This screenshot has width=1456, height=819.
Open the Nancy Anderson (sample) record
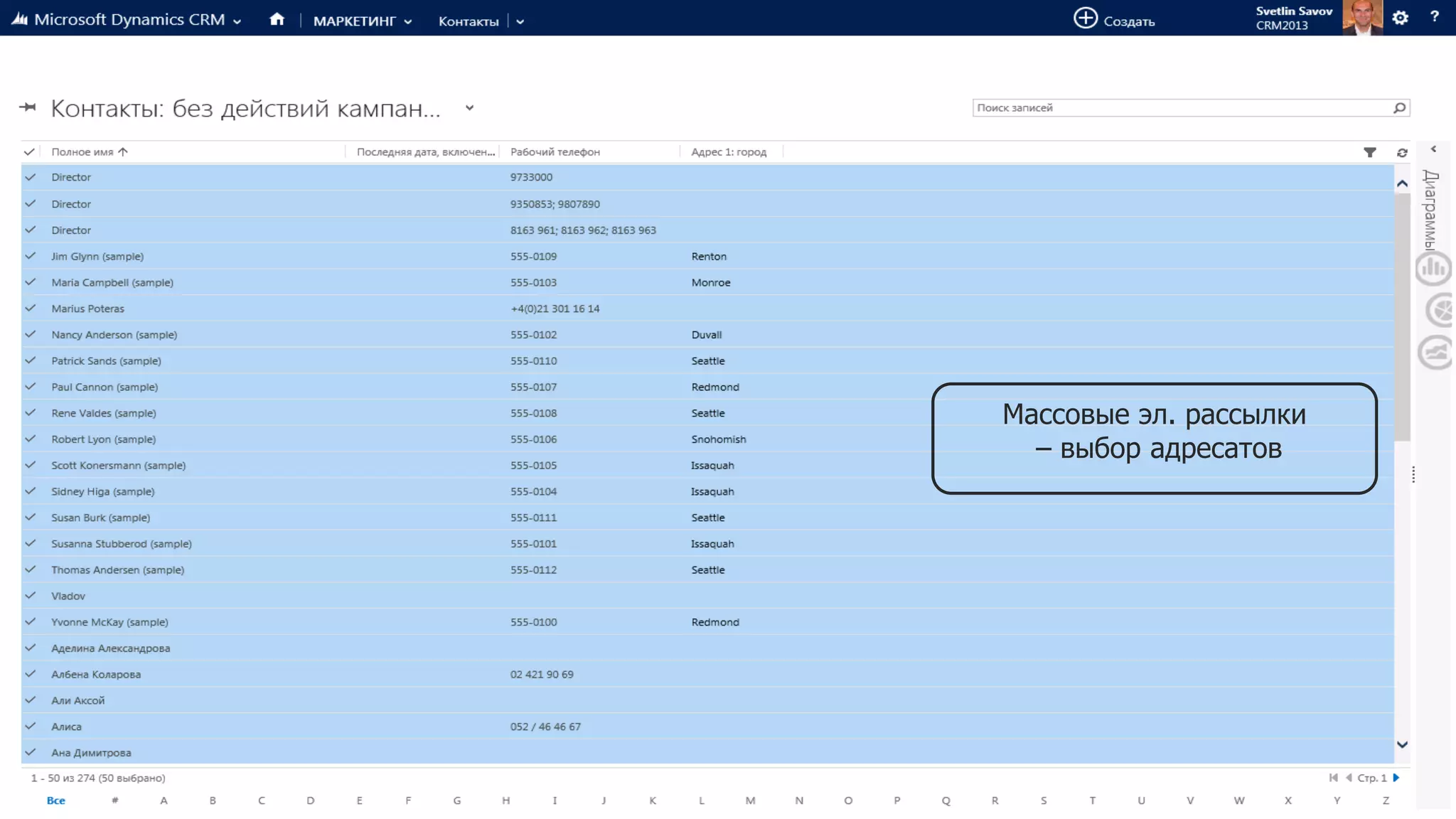114,335
